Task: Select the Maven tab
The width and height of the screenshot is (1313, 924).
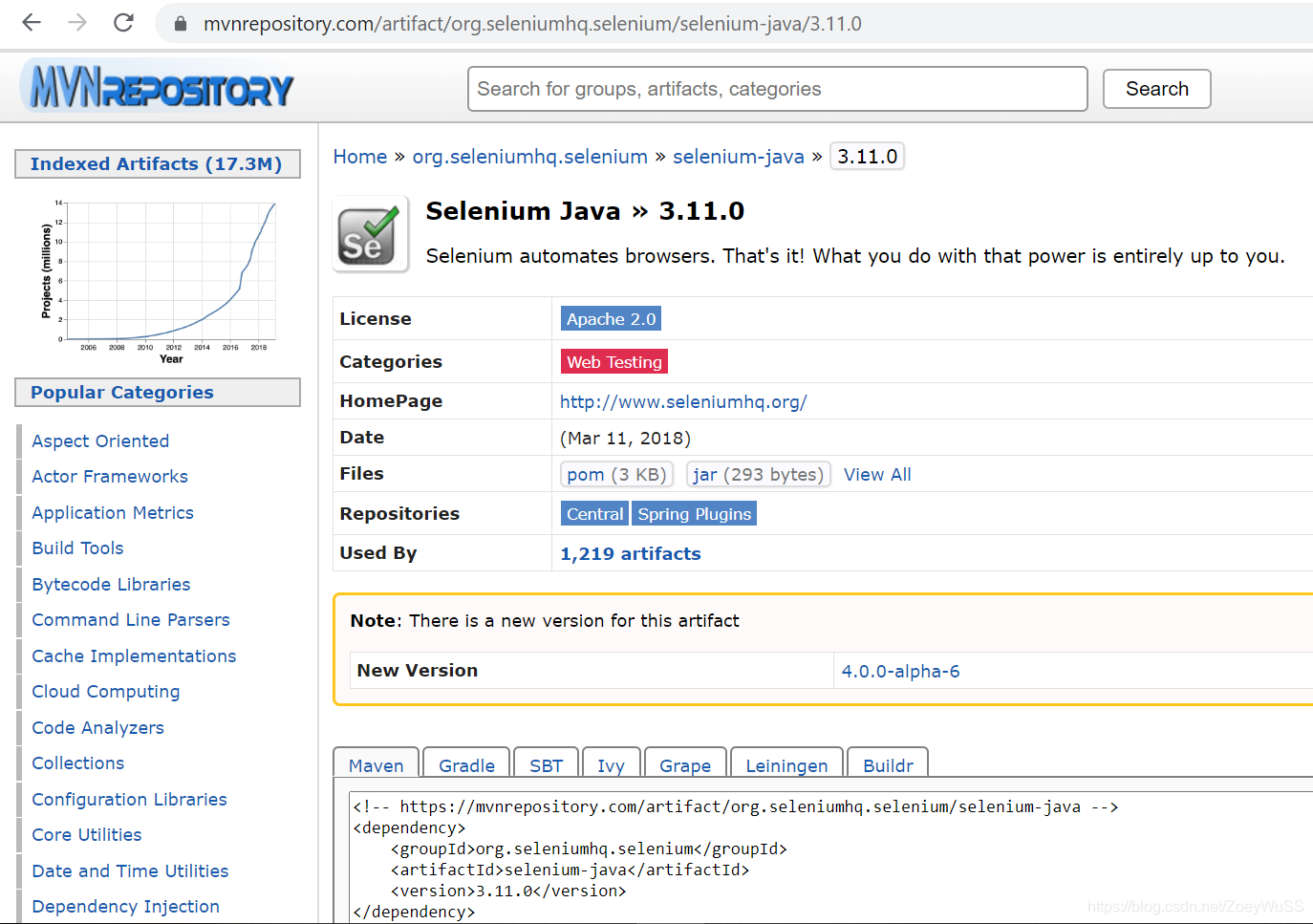Action: 376,763
